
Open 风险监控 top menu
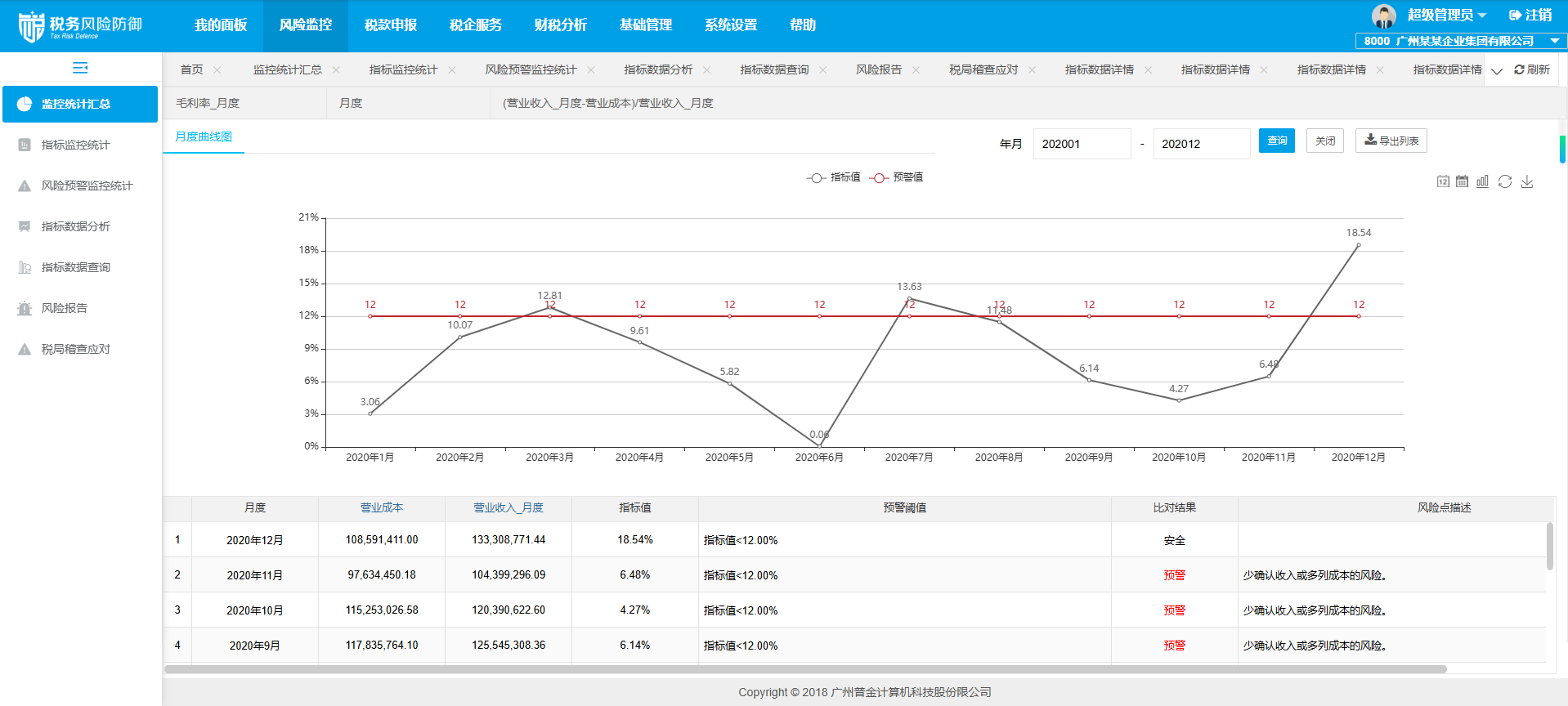tap(306, 25)
